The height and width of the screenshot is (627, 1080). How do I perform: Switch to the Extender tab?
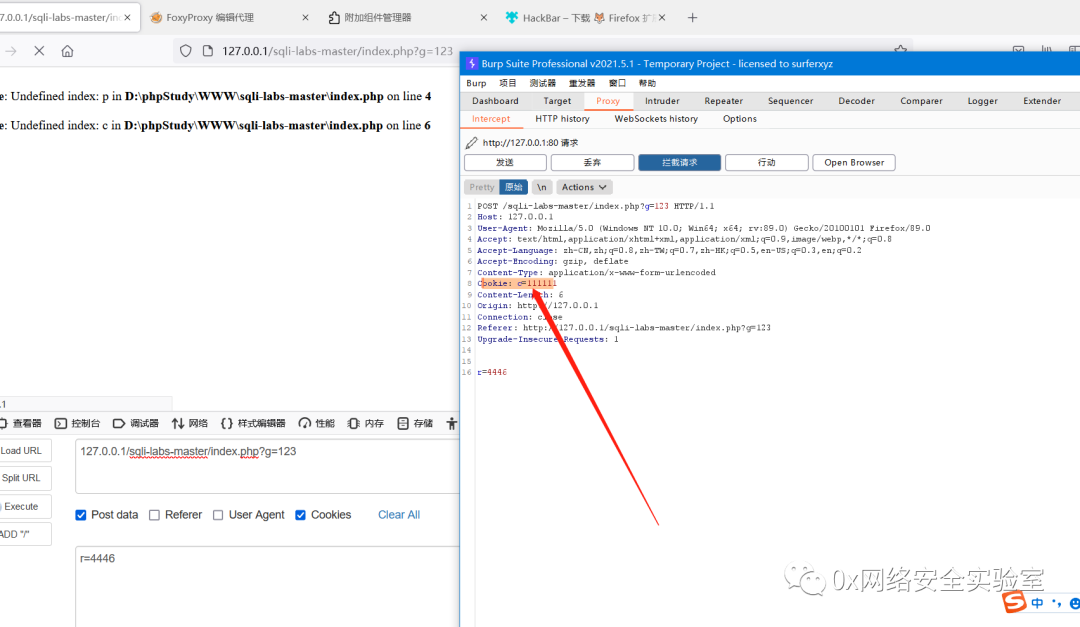click(1041, 101)
